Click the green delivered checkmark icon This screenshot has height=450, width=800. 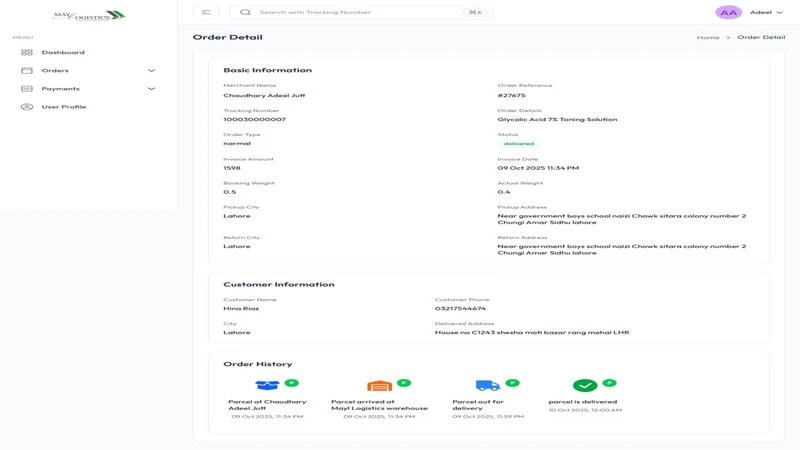(x=585, y=385)
